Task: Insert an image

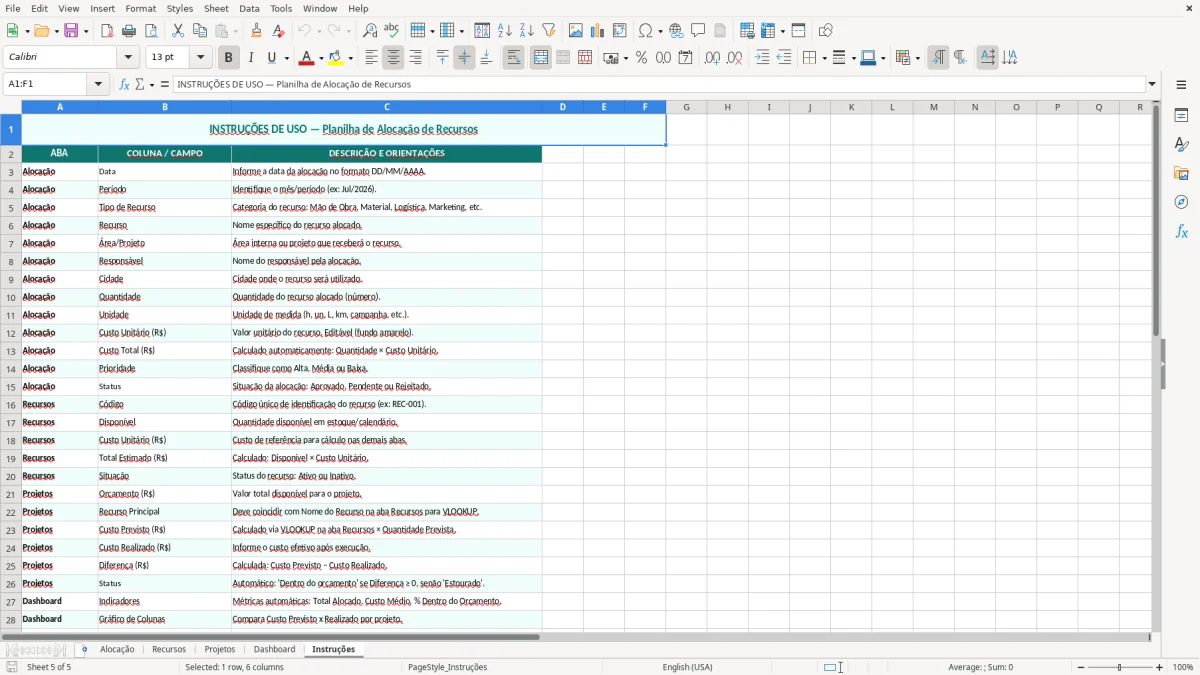Action: click(x=576, y=31)
